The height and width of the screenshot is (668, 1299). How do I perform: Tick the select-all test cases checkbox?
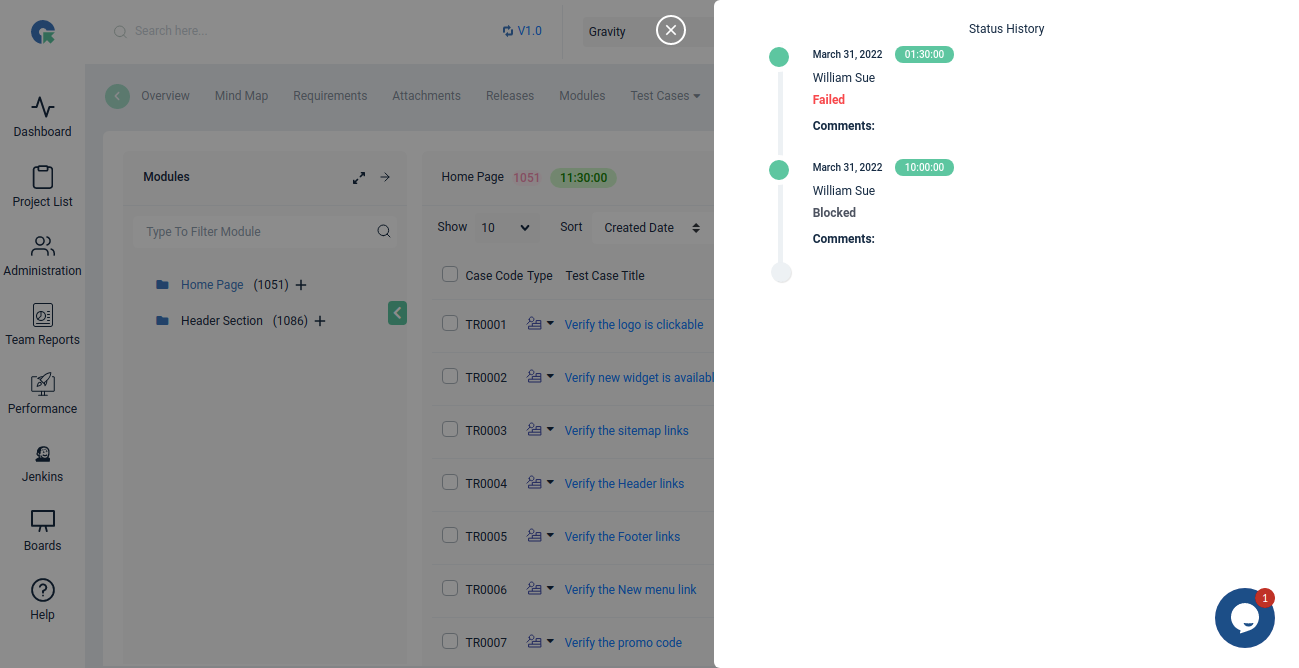tap(450, 275)
